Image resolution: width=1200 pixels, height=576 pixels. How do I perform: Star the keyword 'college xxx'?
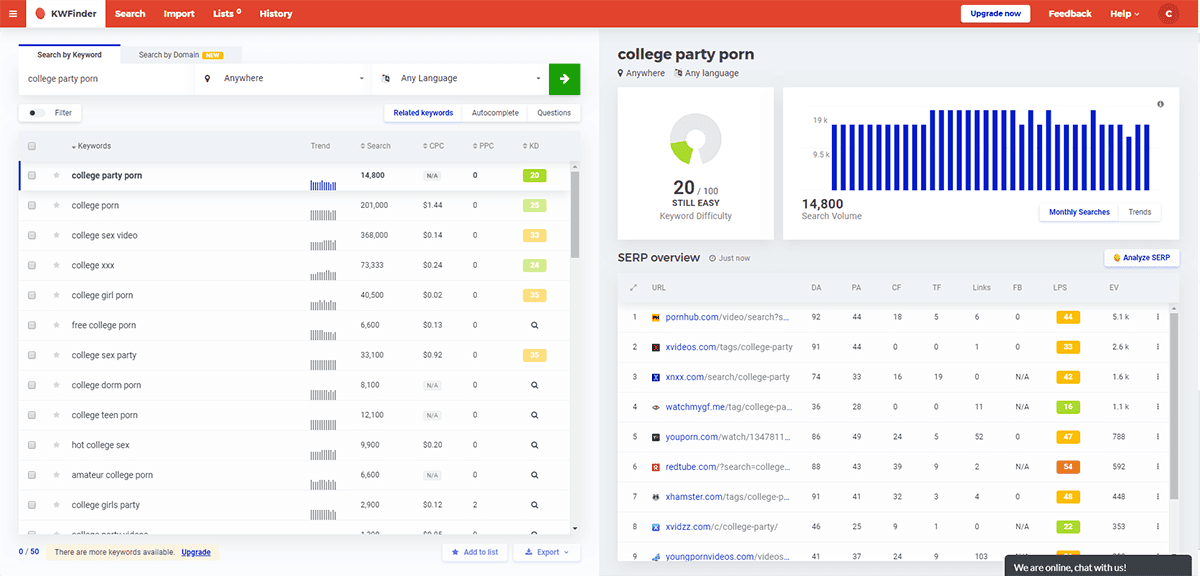click(57, 265)
